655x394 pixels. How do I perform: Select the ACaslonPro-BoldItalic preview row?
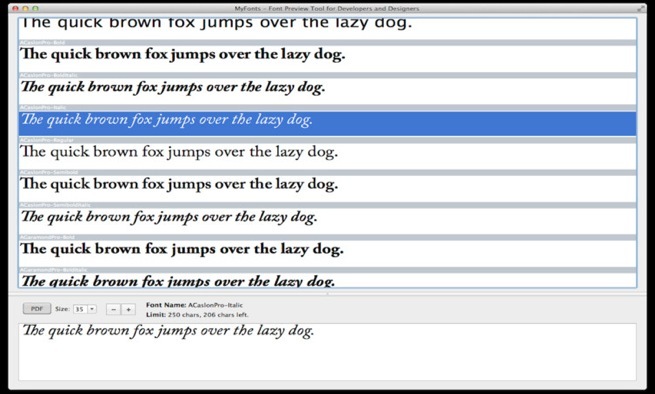pyautogui.click(x=328, y=91)
